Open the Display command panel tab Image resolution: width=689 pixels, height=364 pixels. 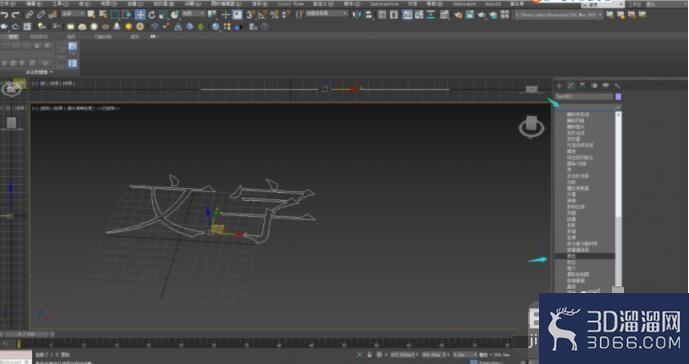point(606,86)
